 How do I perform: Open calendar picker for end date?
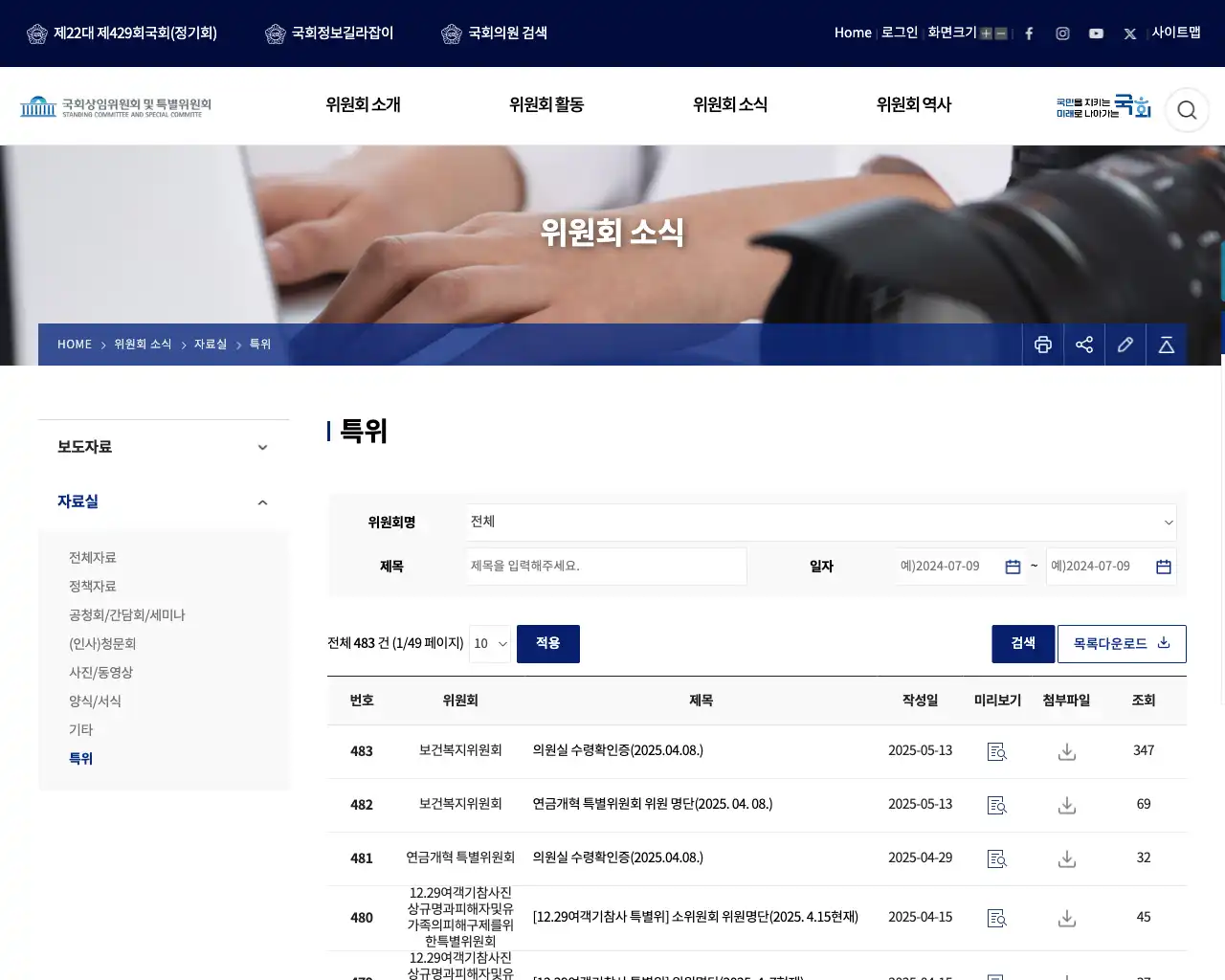[1164, 567]
